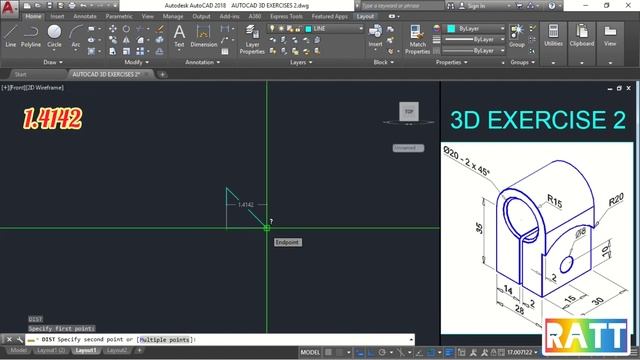Click the Copy tool in Modify panel
Image resolution: width=640 pixels, height=360 pixels.
click(113, 40)
